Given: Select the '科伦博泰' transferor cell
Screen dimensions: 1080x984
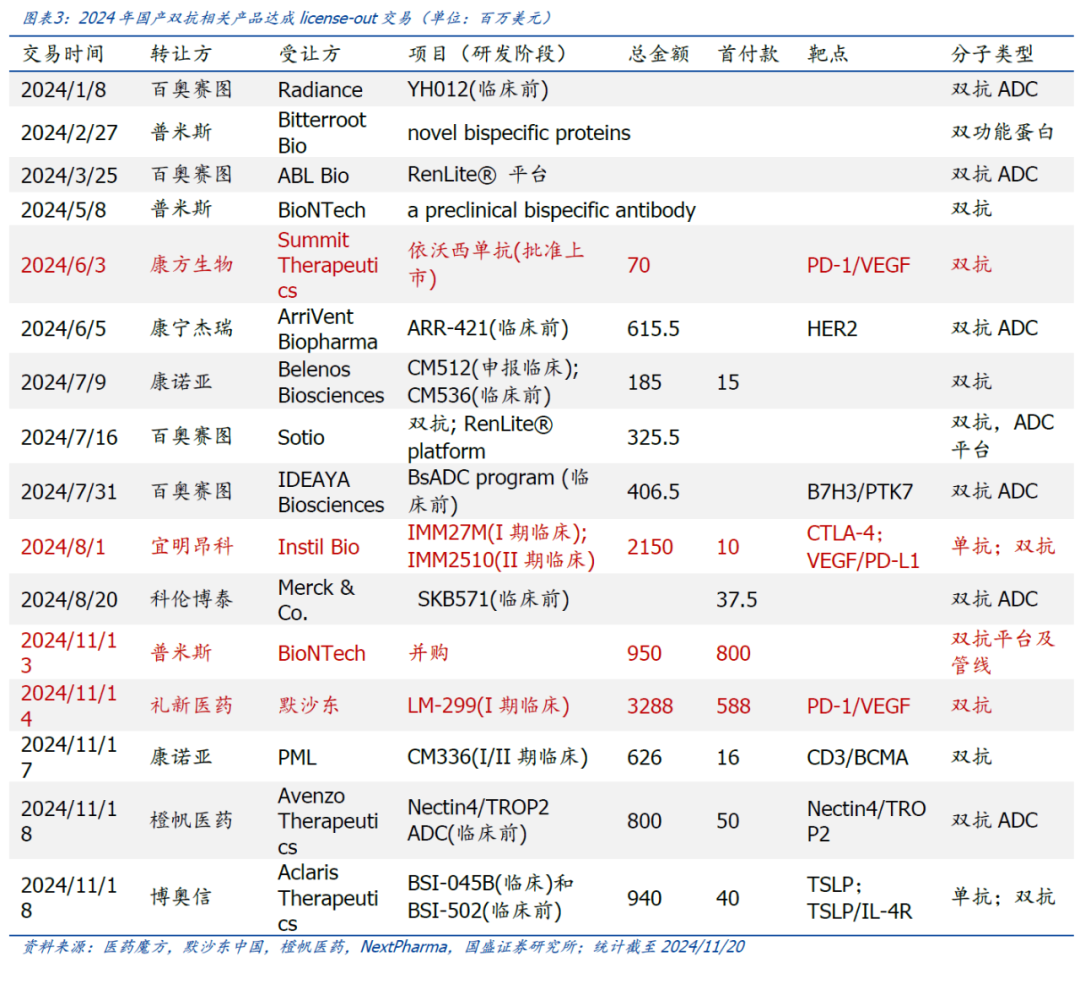Looking at the screenshot, I should tap(191, 599).
